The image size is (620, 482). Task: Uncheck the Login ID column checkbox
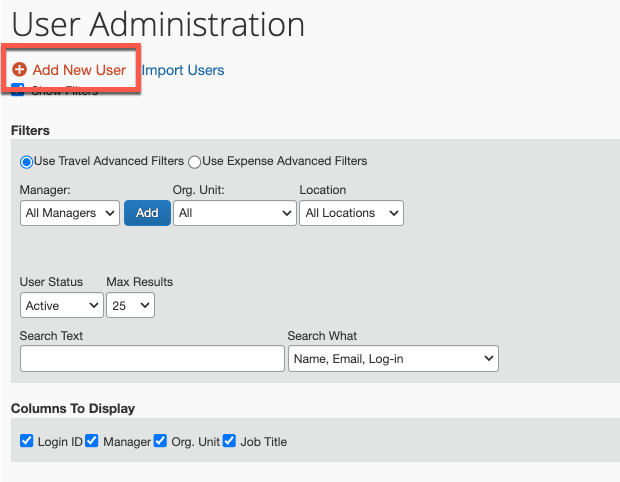pos(27,441)
